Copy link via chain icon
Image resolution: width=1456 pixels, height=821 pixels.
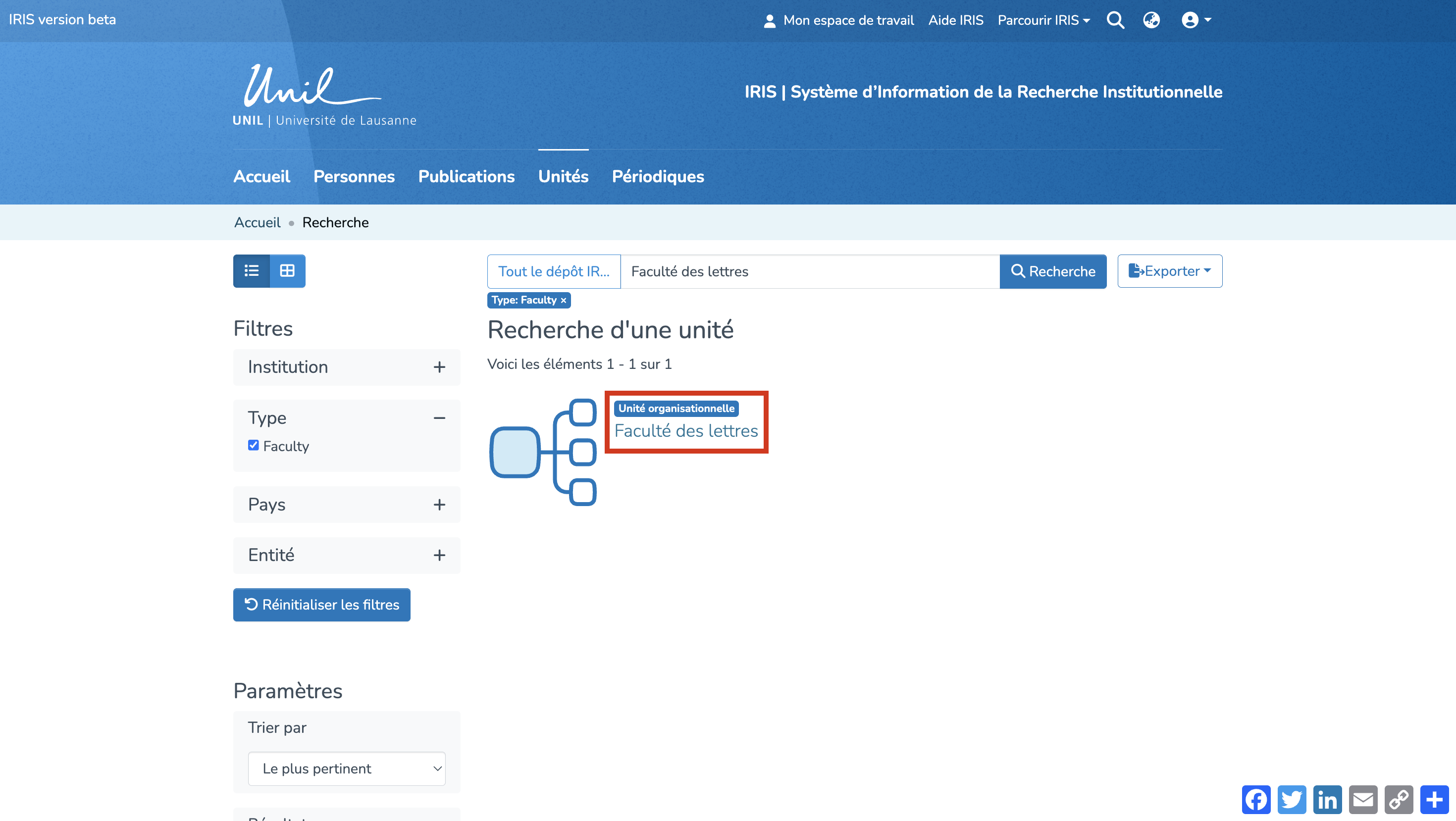[1399, 800]
